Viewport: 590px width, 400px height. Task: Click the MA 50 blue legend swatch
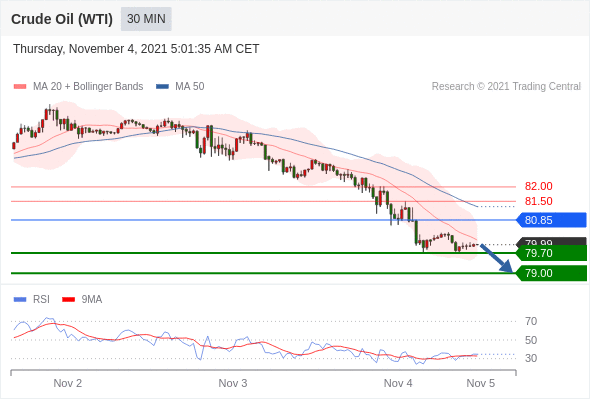[162, 87]
